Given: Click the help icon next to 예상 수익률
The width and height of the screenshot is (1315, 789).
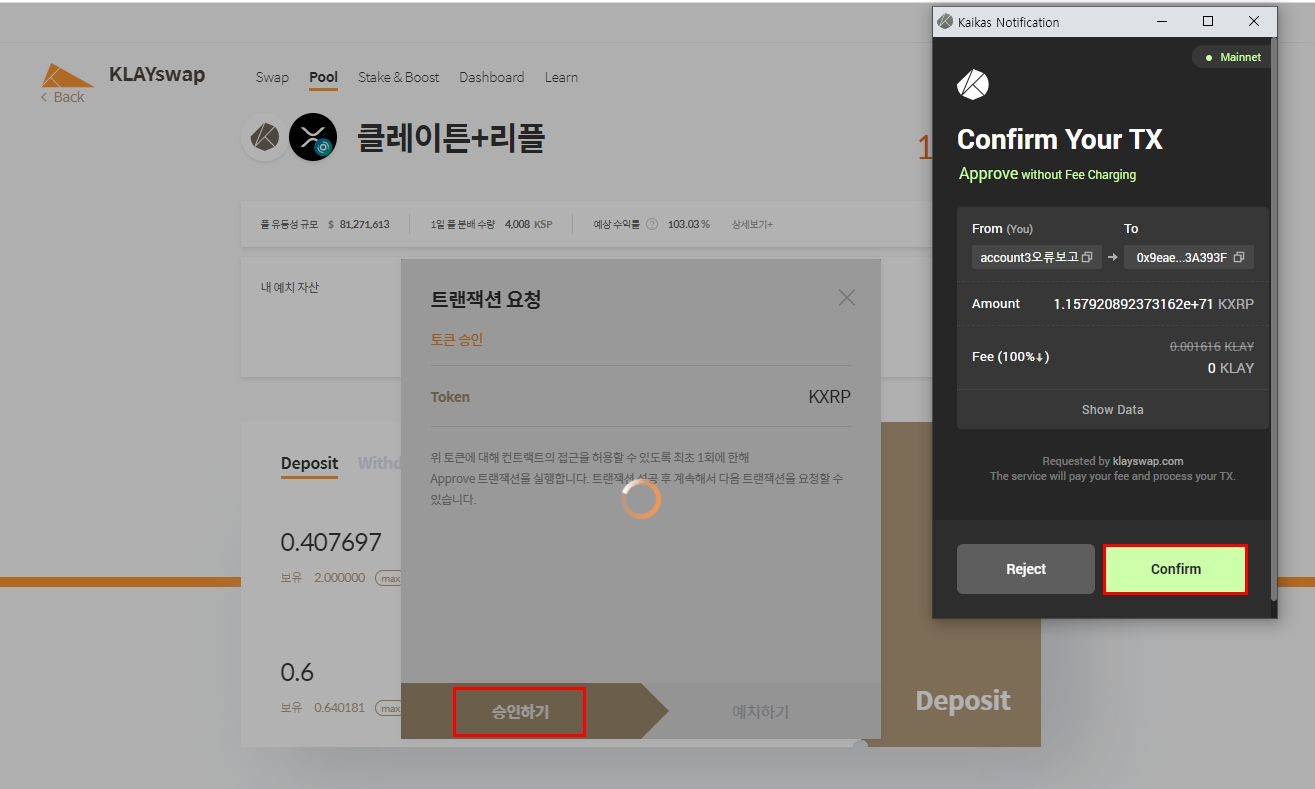Looking at the screenshot, I should pyautogui.click(x=652, y=224).
